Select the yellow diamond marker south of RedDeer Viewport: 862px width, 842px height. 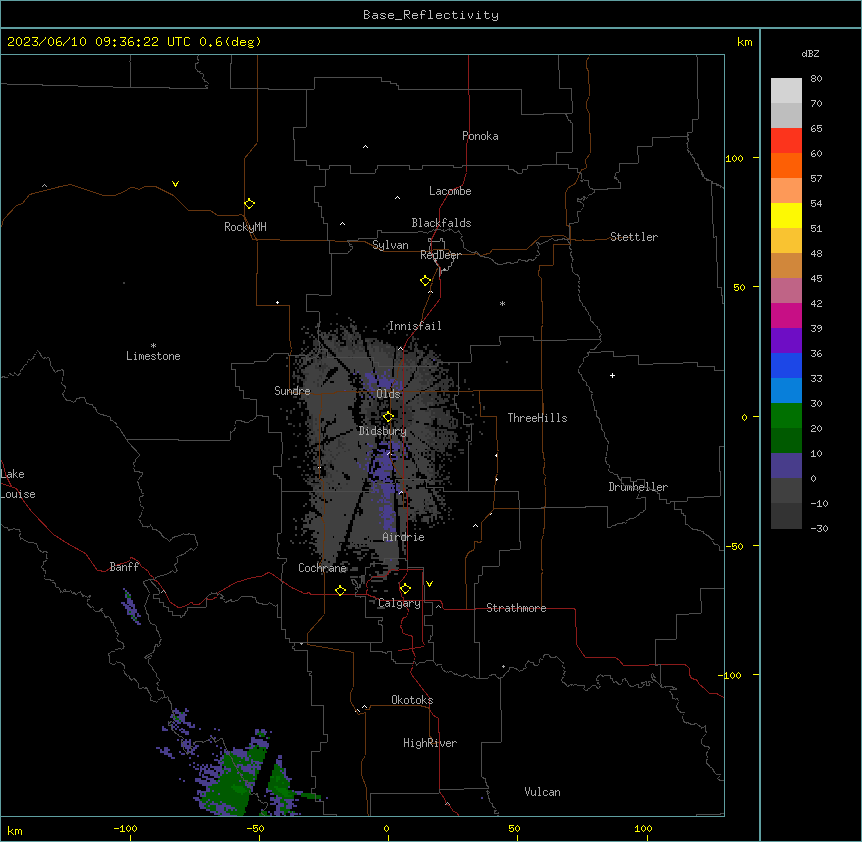[x=425, y=281]
